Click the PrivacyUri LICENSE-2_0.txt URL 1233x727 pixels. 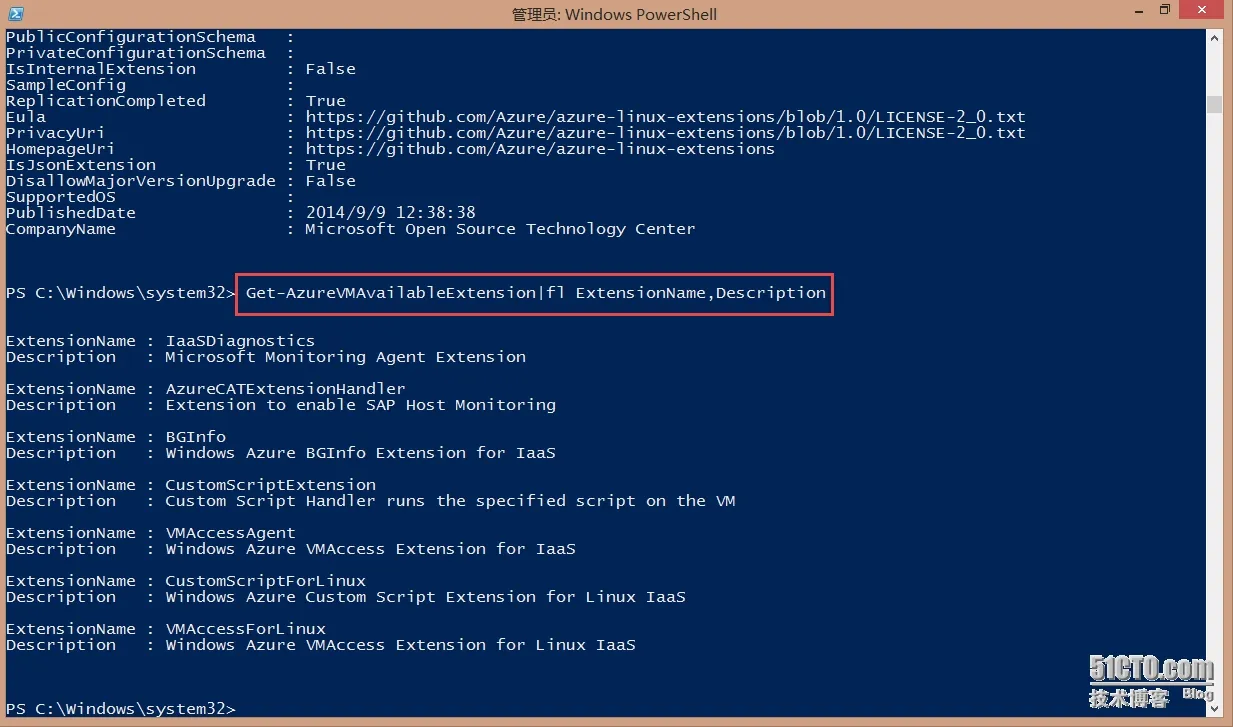(665, 133)
